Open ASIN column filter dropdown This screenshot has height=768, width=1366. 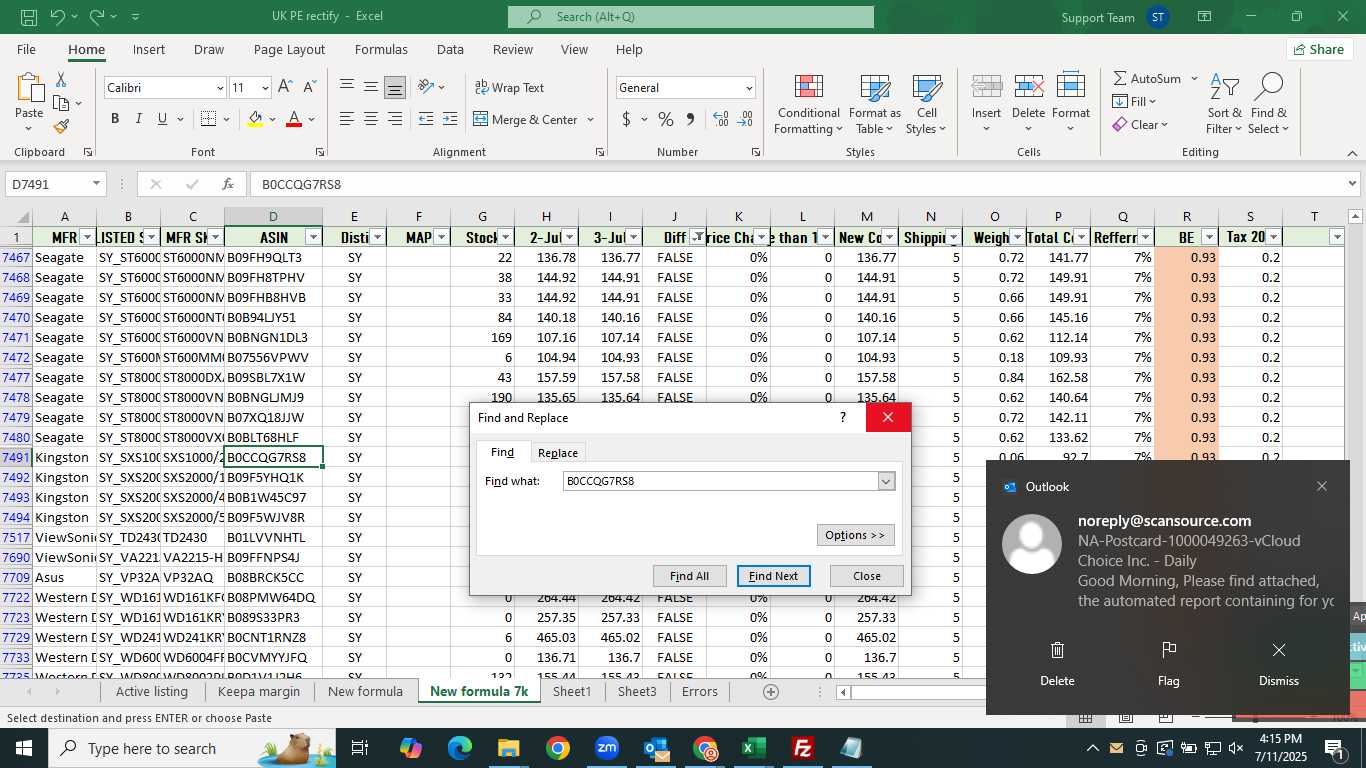(314, 237)
